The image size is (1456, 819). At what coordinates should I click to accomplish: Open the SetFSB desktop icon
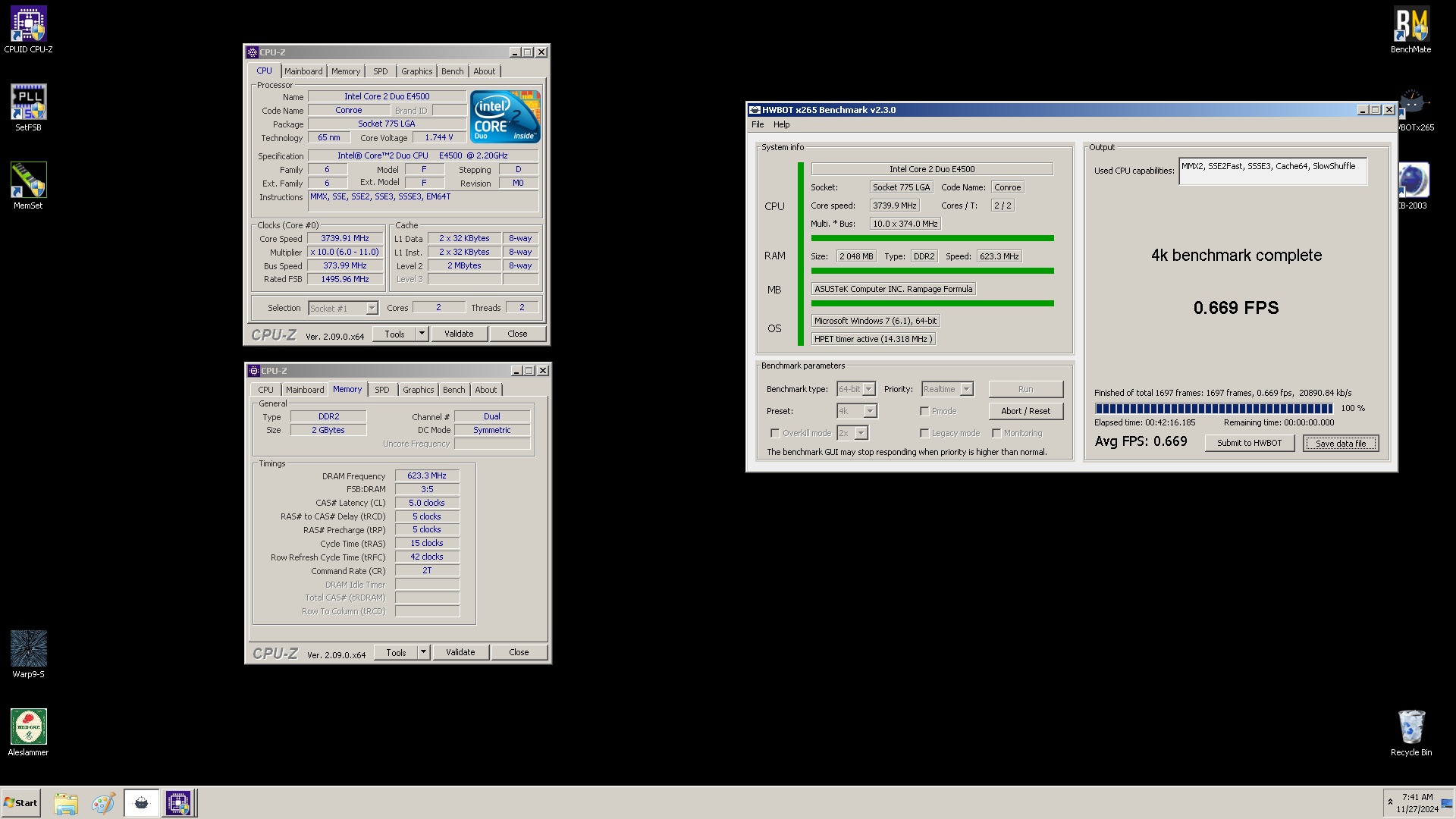tap(28, 108)
